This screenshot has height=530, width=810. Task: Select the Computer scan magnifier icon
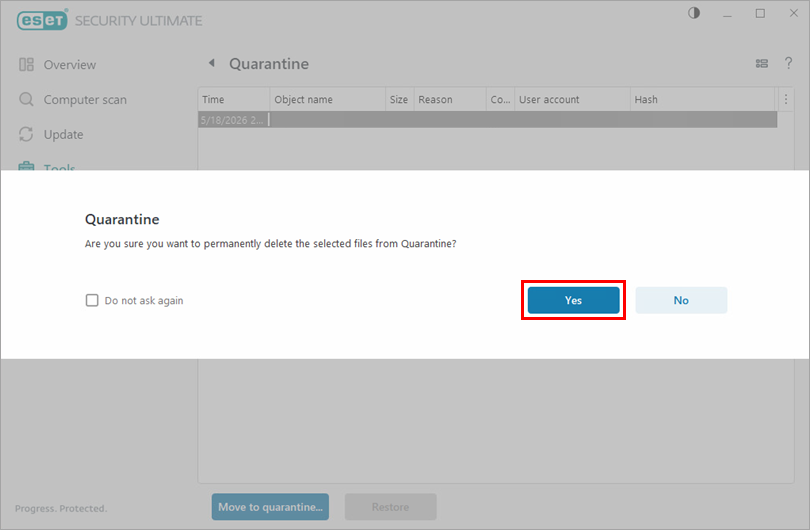pos(26,99)
